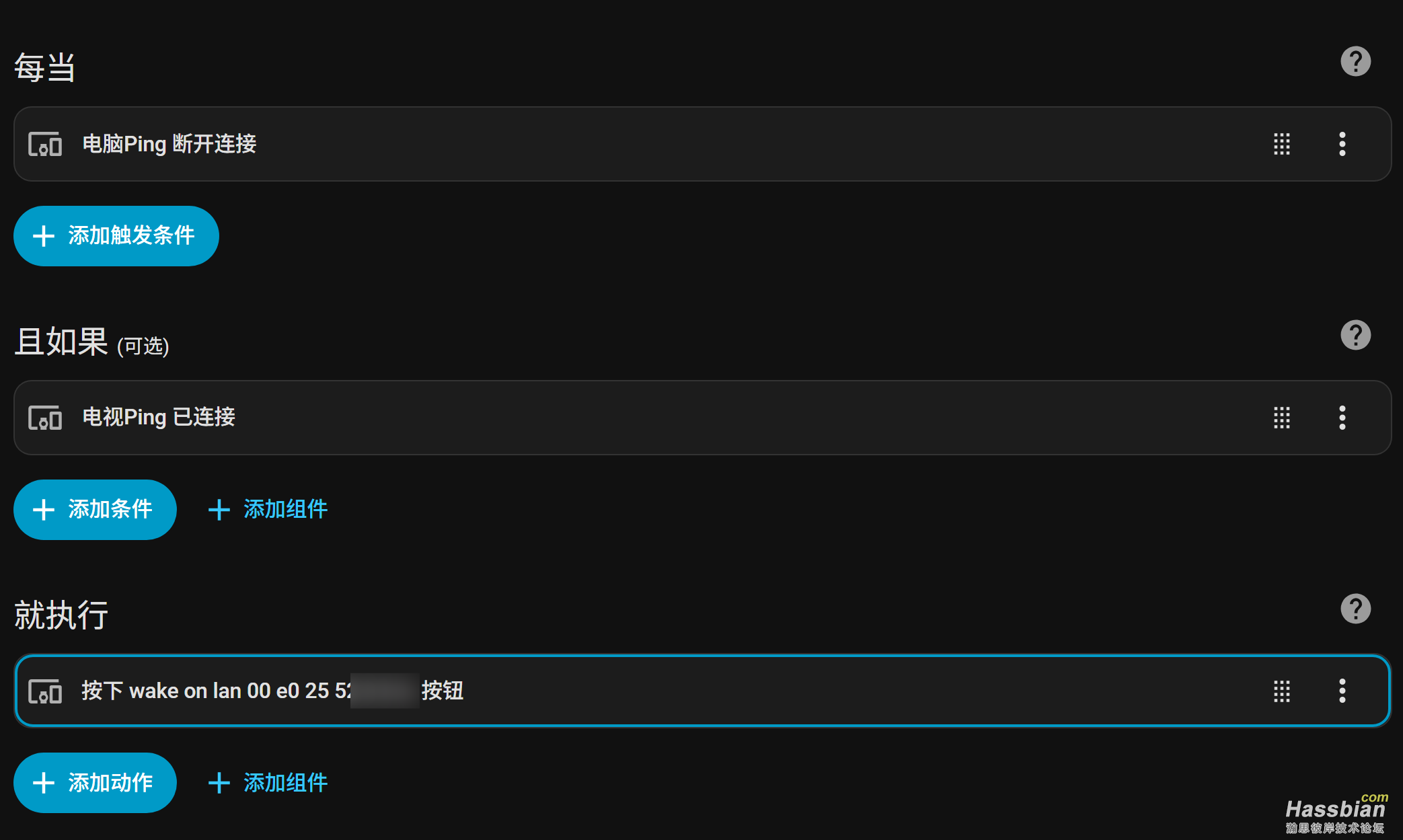Click the 添加触发条件 button
Screen dimensions: 1403x840
tap(116, 236)
